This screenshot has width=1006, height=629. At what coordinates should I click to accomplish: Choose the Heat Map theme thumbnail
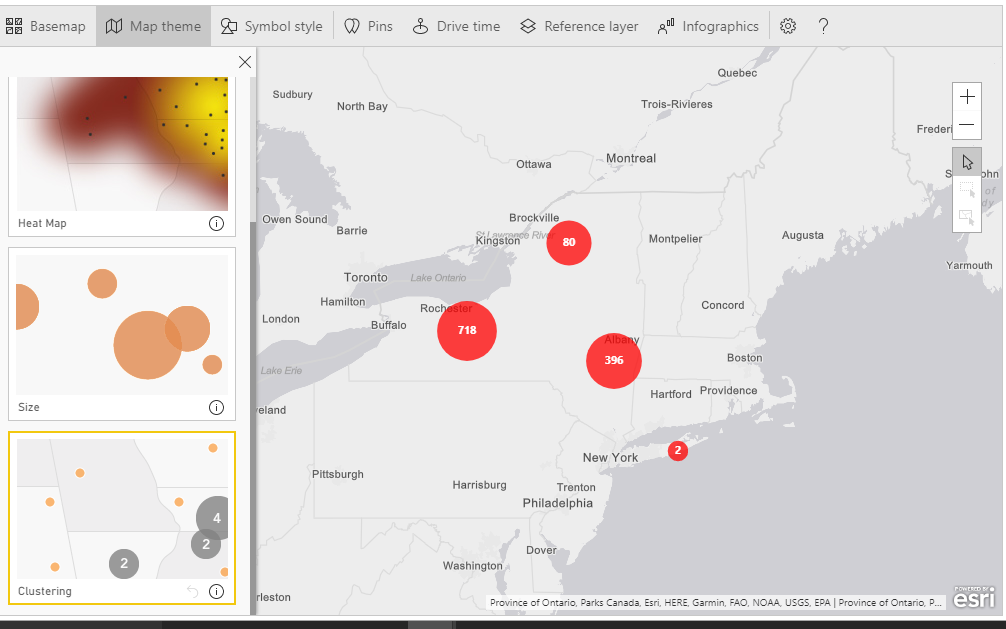pos(122,144)
